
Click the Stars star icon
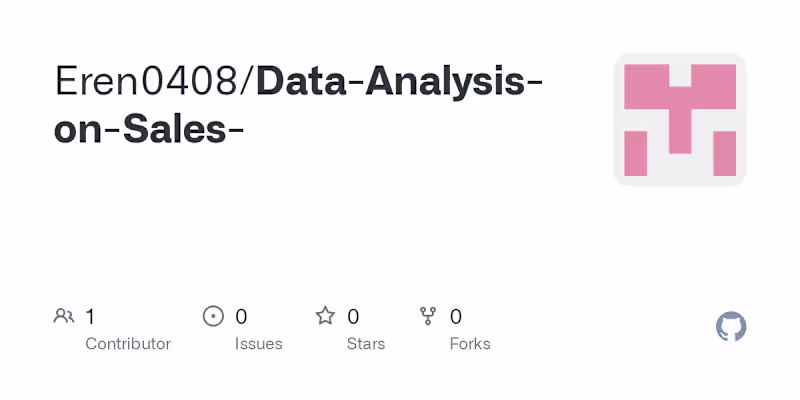pos(325,317)
